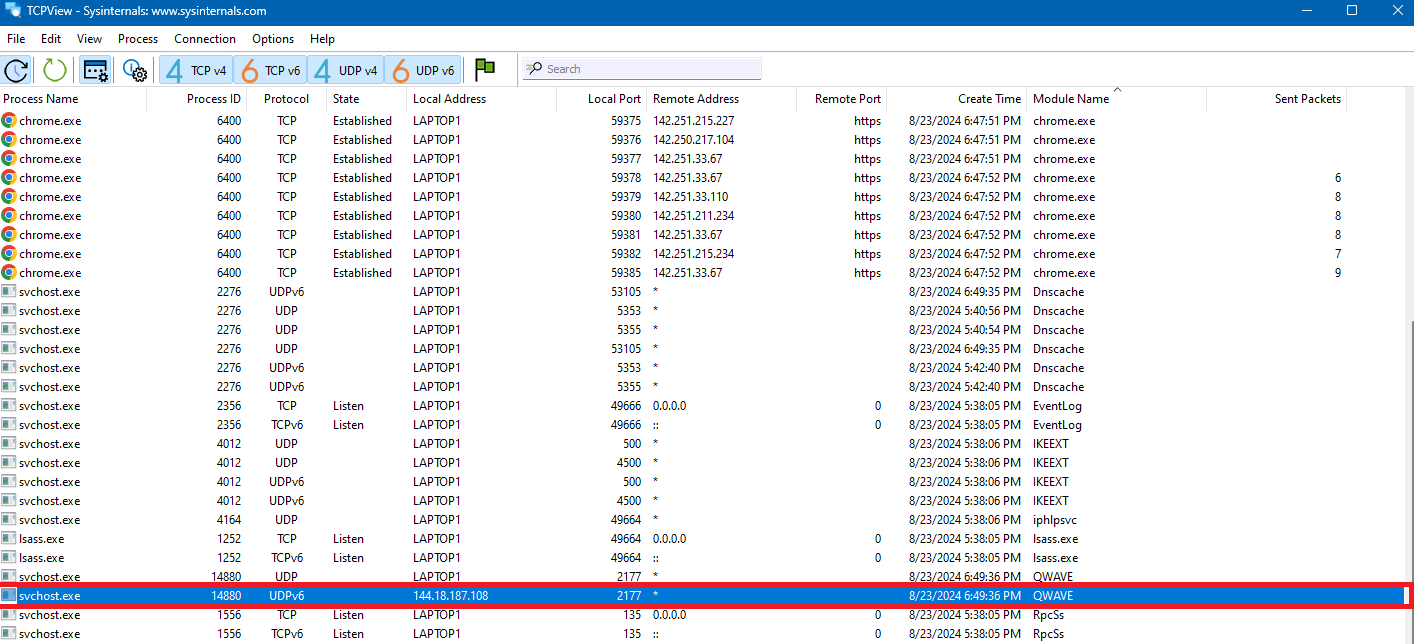Sort by the Remote Address column header
1414x644 pixels.
pos(722,99)
